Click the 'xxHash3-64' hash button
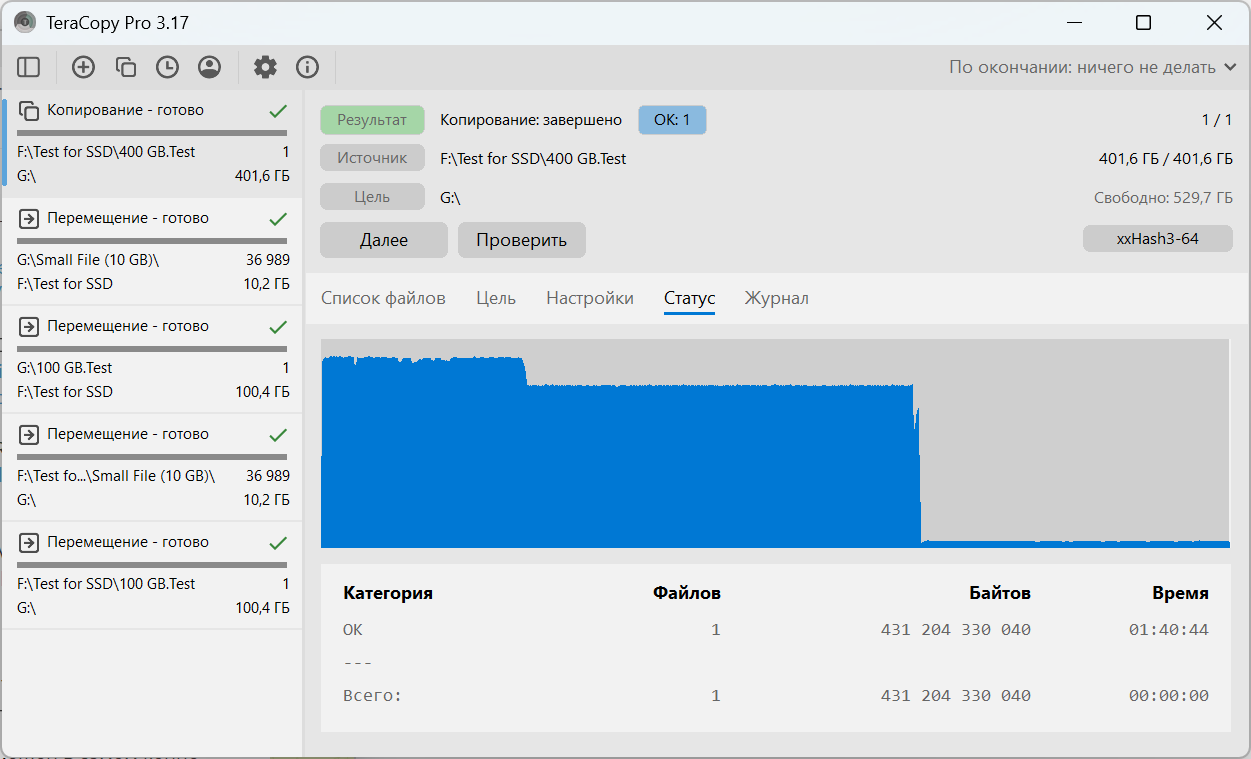The height and width of the screenshot is (759, 1251). pyautogui.click(x=1158, y=239)
